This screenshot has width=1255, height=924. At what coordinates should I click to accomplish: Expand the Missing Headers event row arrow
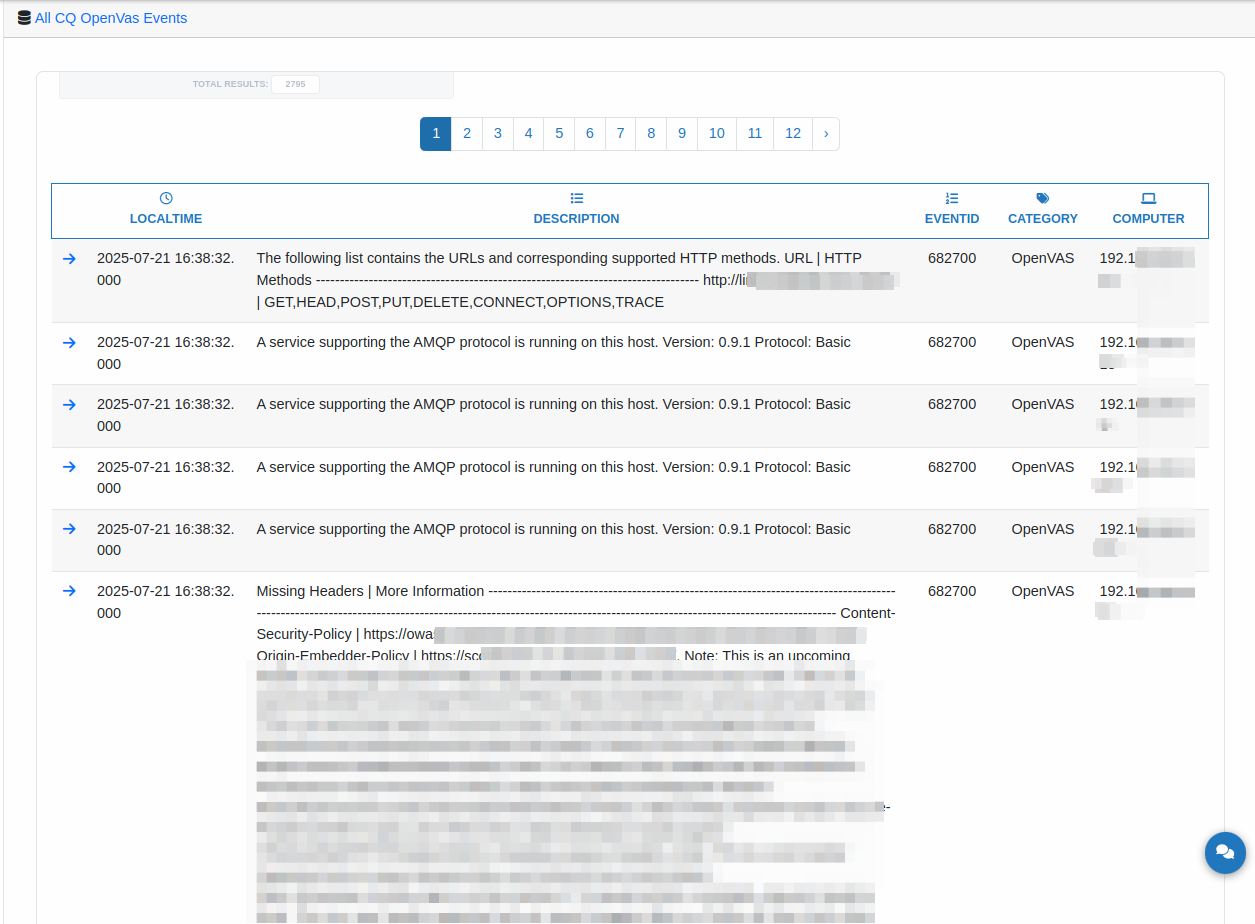pos(69,591)
